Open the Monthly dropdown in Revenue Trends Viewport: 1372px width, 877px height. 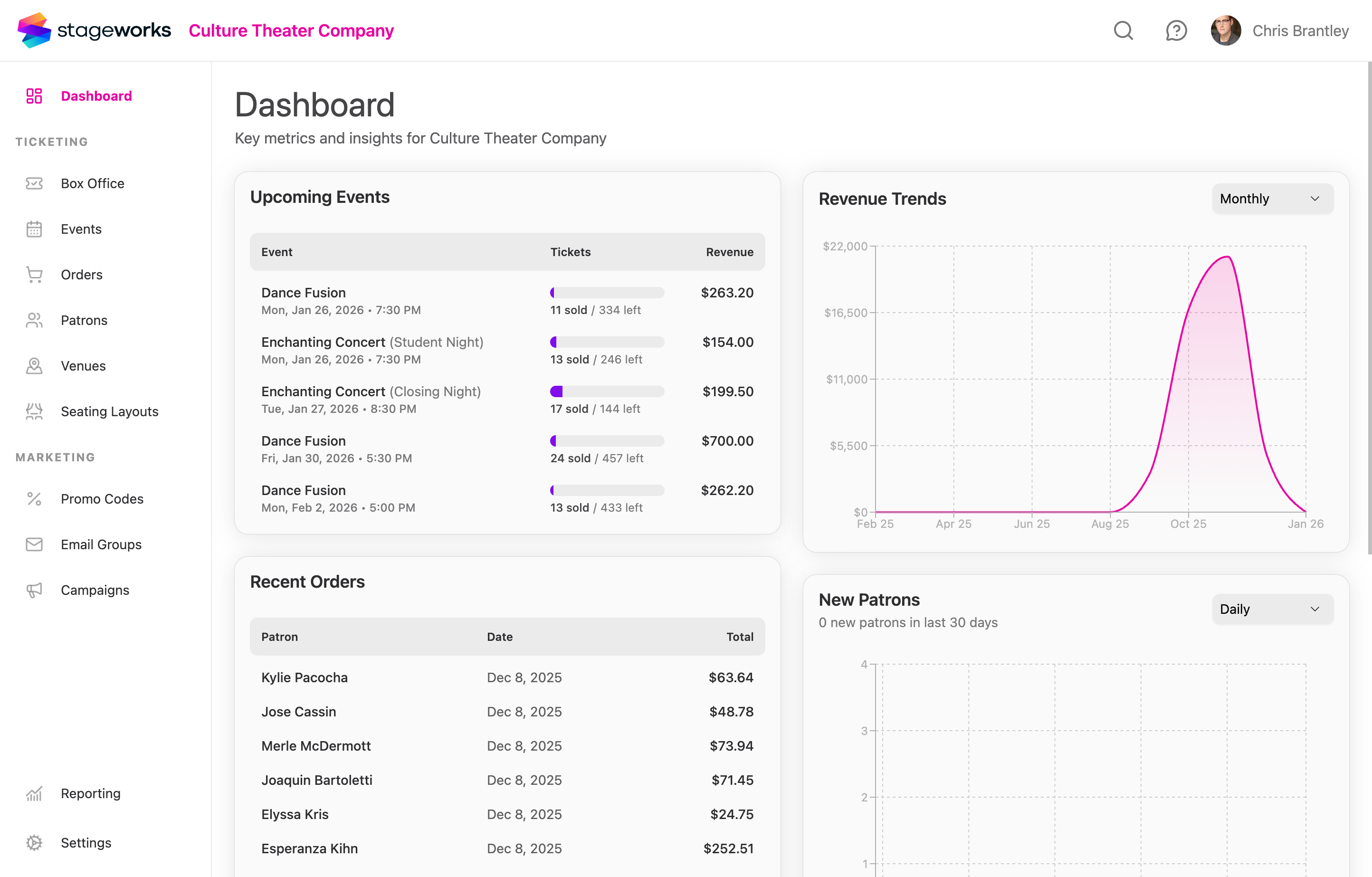pos(1272,198)
